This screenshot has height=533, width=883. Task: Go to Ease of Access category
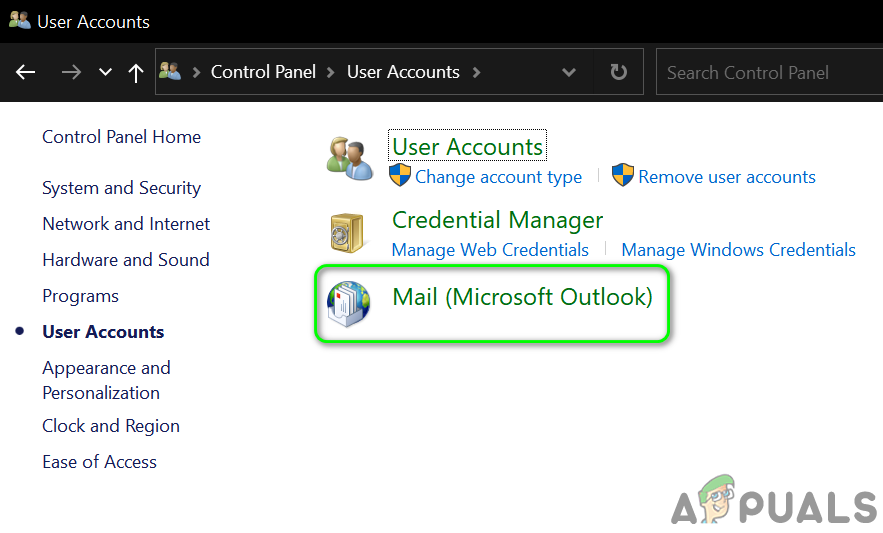point(99,462)
